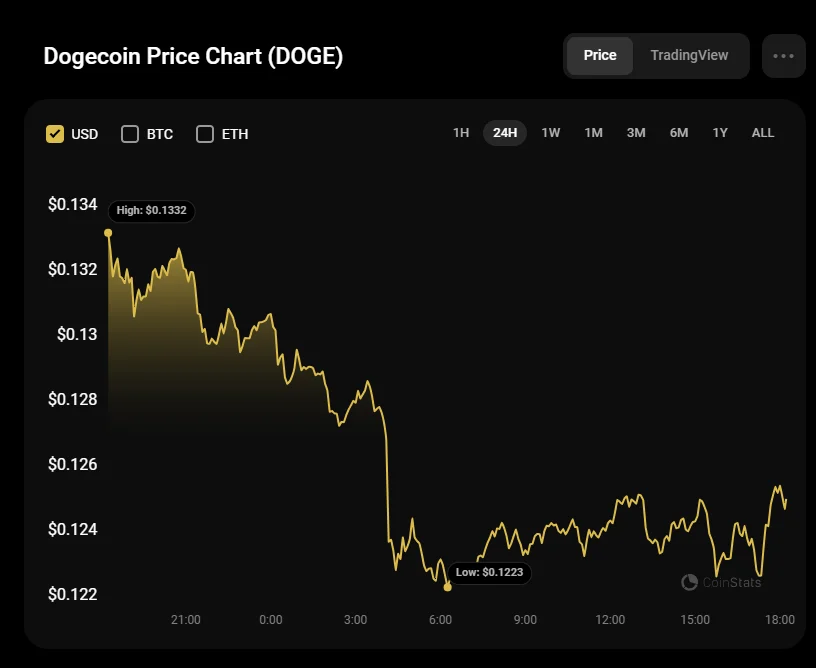
Task: Open the three-dot more options menu
Action: (783, 56)
